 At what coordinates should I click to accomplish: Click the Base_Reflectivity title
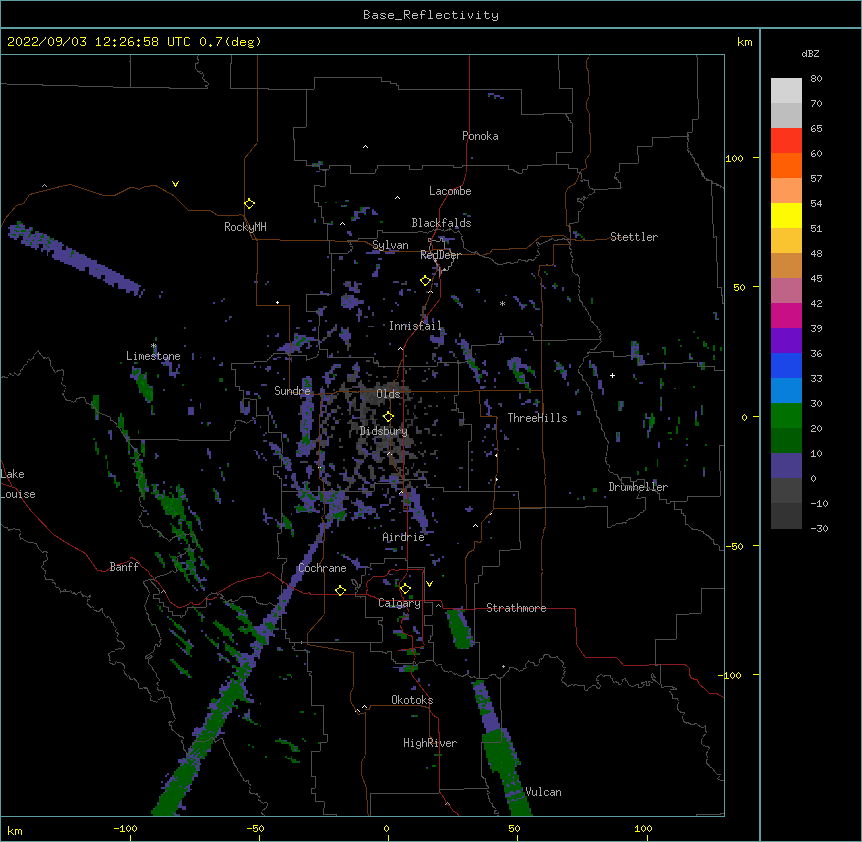[x=431, y=15]
